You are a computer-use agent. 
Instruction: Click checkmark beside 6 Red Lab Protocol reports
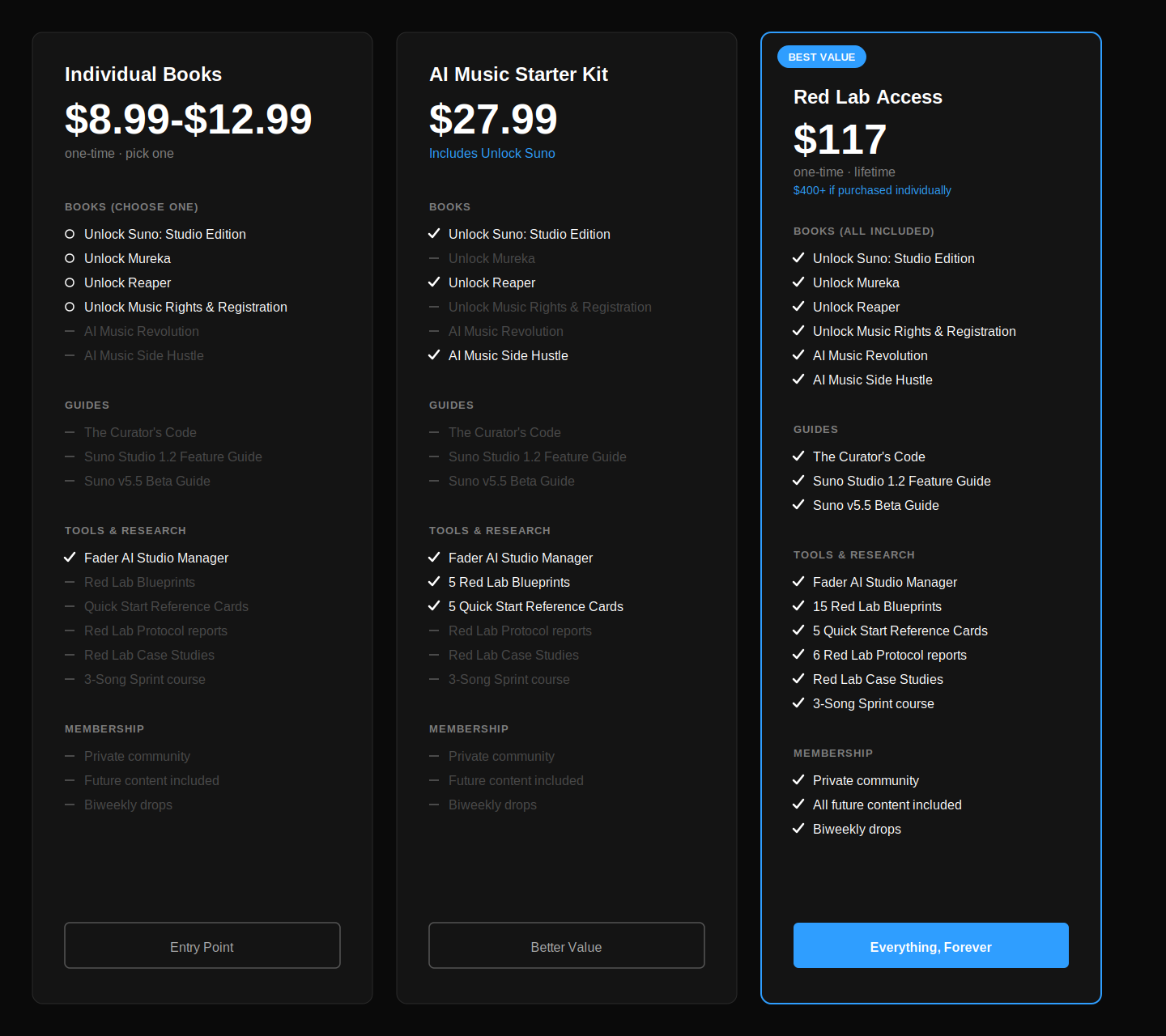tap(798, 654)
